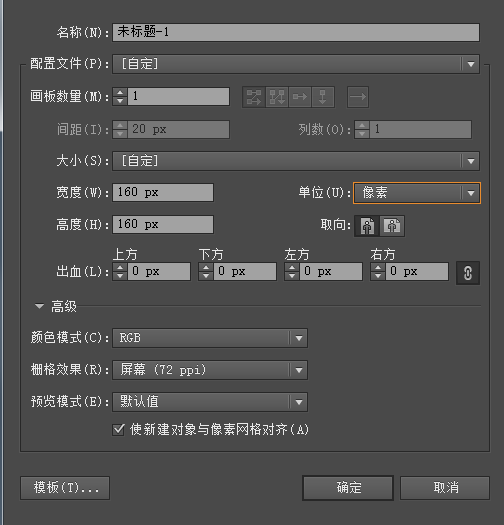Select the grid by row arrangement icon
Image resolution: width=504 pixels, height=525 pixels.
[254, 97]
